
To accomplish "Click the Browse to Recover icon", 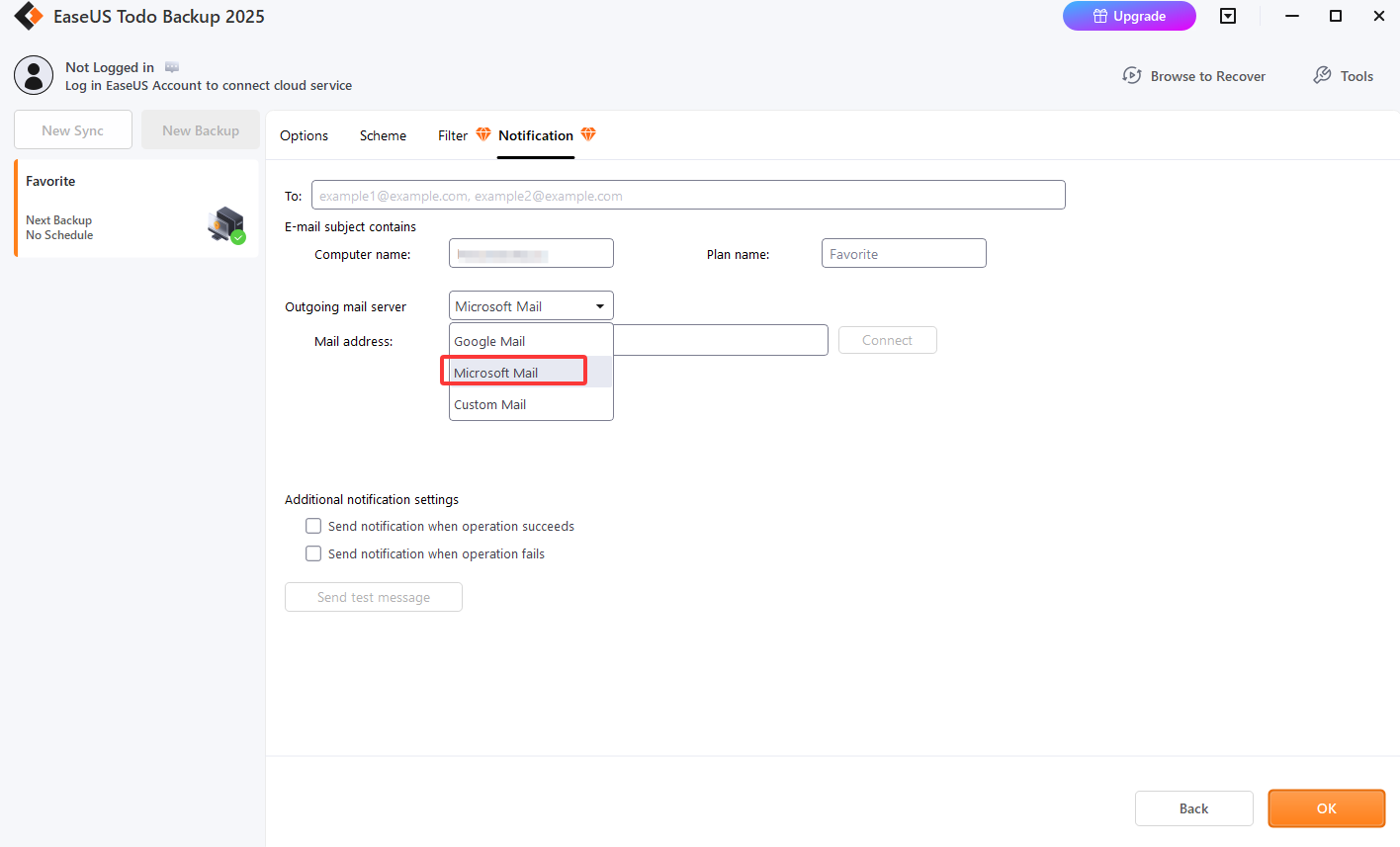I will click(1132, 75).
